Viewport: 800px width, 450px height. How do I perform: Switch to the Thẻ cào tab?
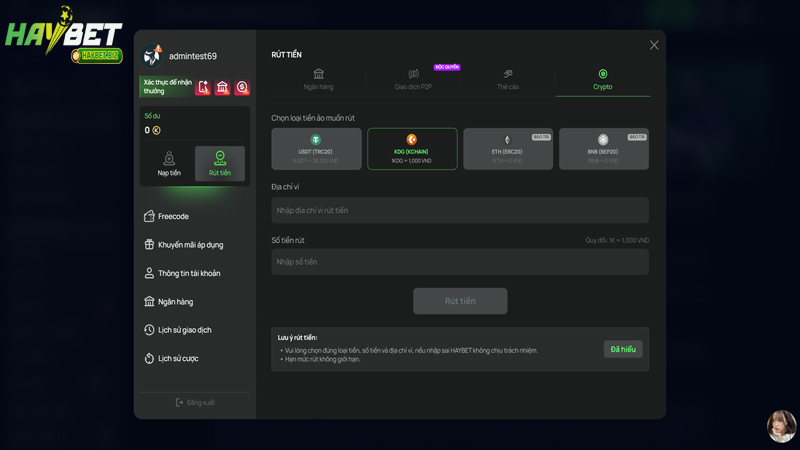508,80
